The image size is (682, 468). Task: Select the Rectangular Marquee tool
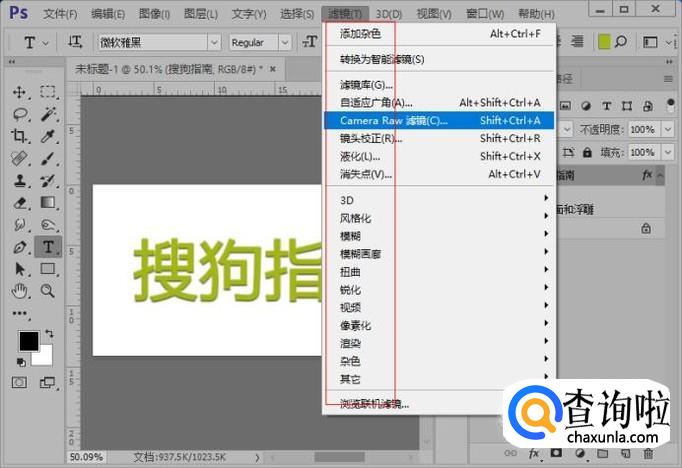click(48, 92)
